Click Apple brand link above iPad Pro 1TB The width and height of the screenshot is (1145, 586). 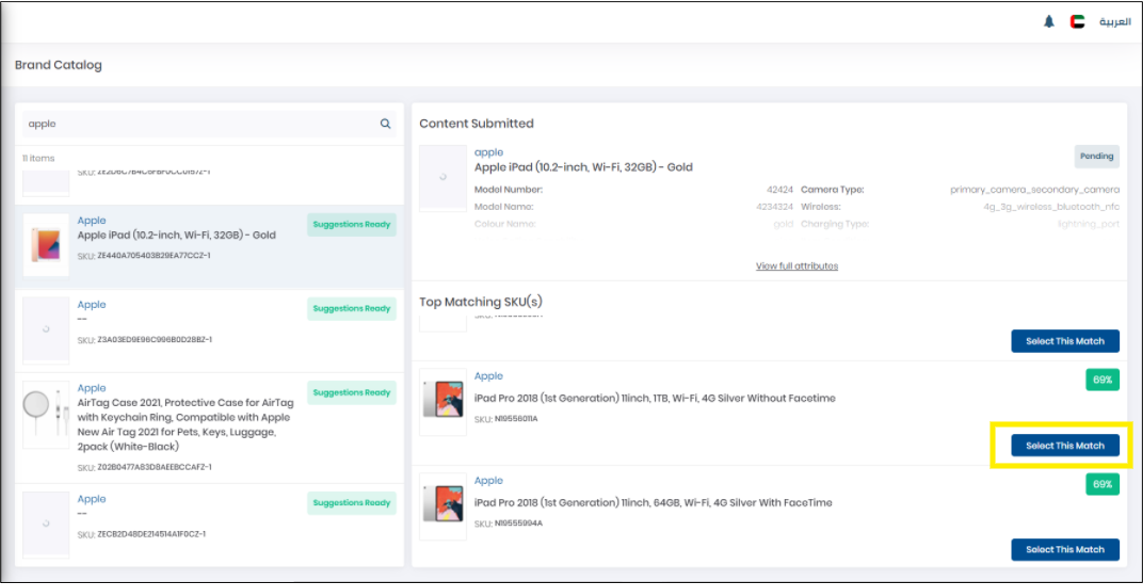pyautogui.click(x=489, y=376)
